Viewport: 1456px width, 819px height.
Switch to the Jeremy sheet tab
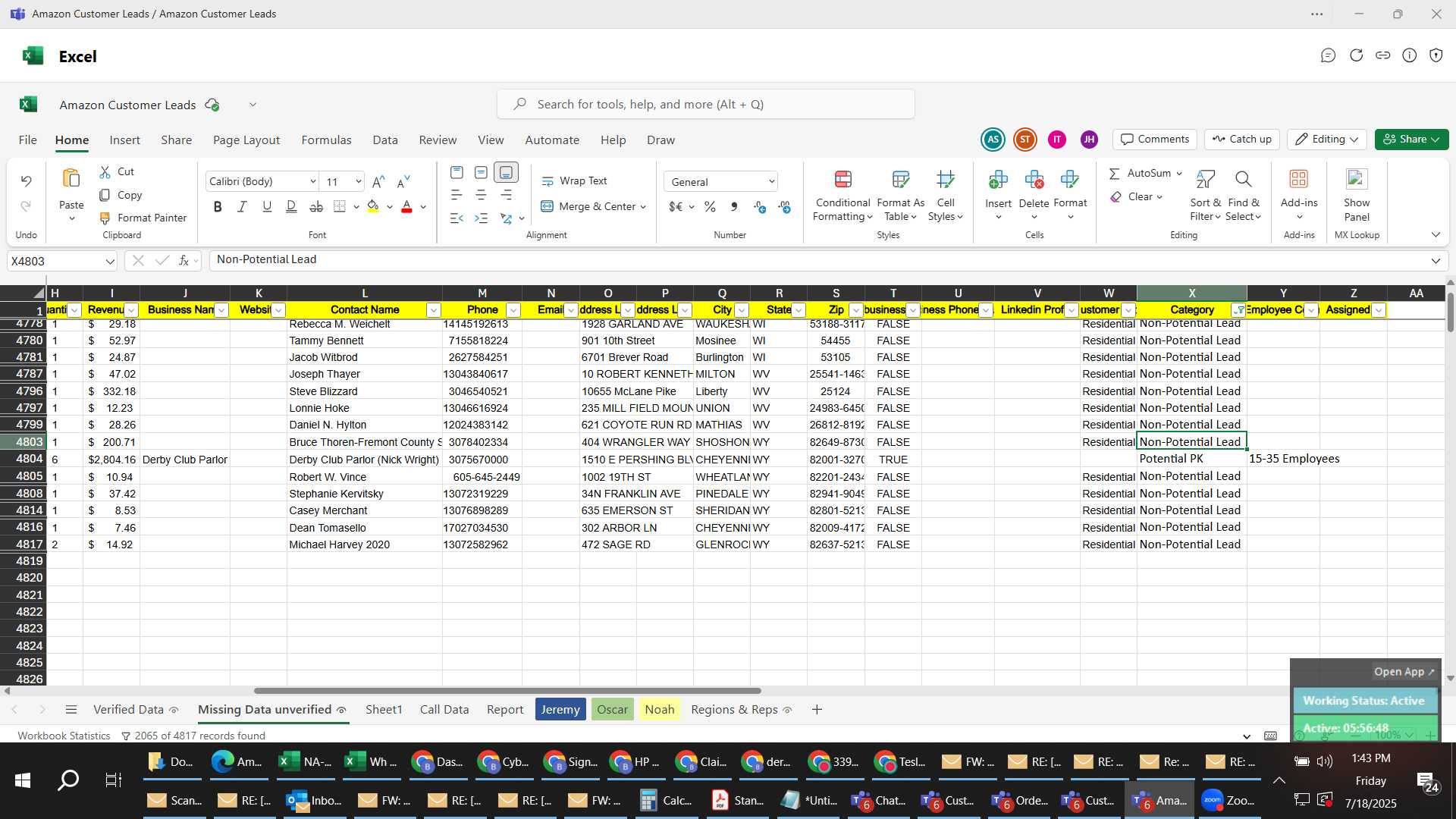(x=560, y=710)
